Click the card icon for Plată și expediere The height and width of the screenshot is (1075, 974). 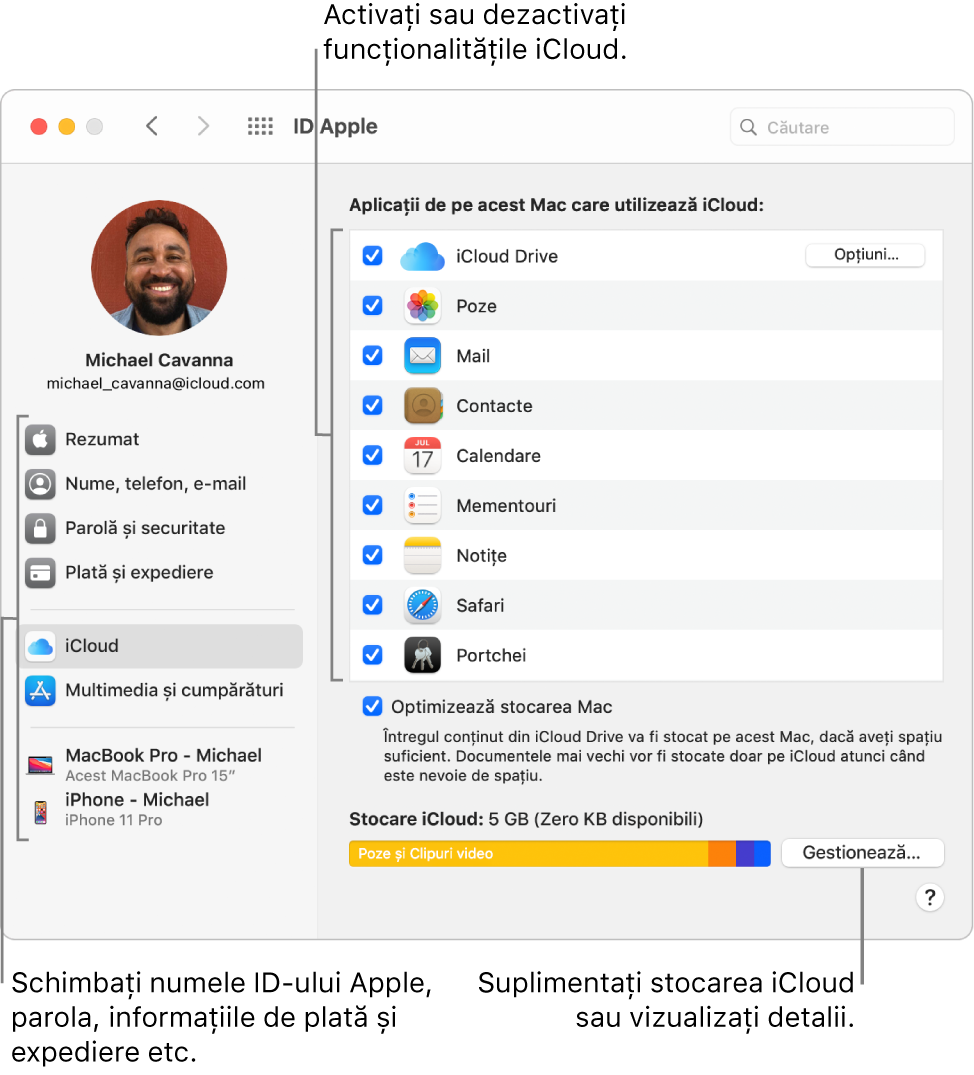[40, 573]
